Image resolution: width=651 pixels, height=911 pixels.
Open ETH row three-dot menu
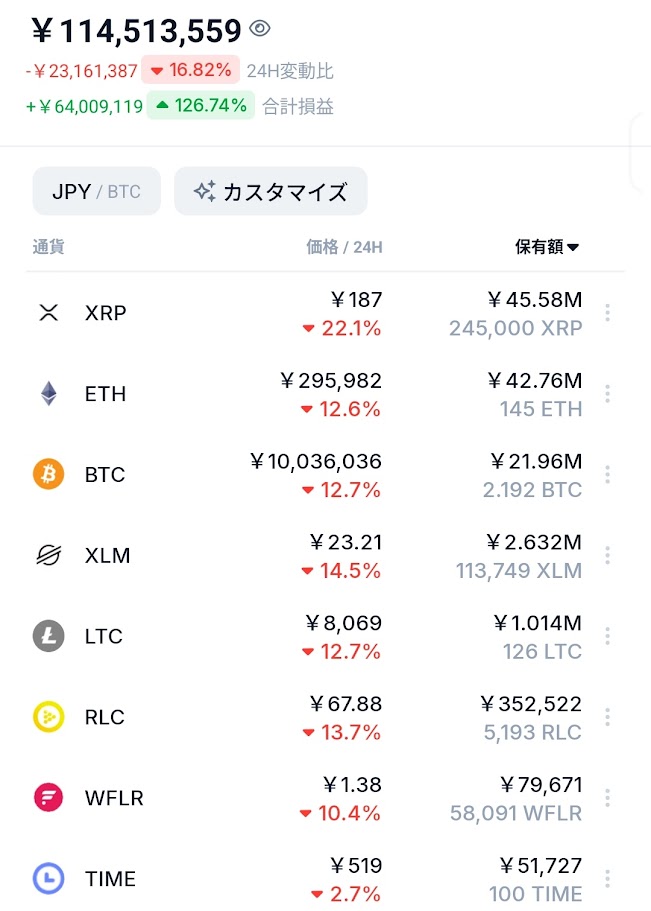coord(607,394)
